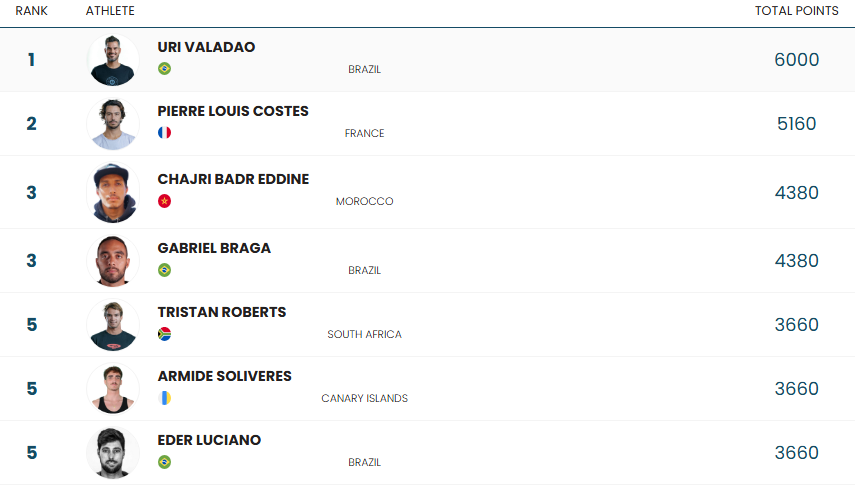Select Chajri Badr Eddine's athlete photo
The width and height of the screenshot is (855, 487).
point(113,193)
